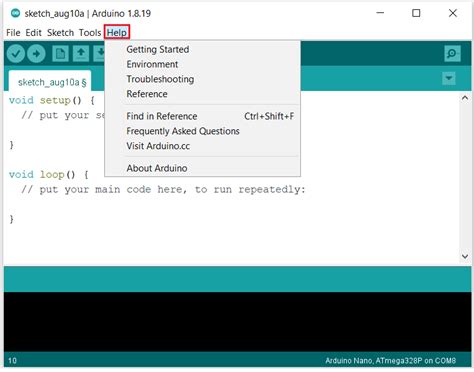This screenshot has height=372, width=474.
Task: Select Reference menu entry
Action: pos(203,94)
